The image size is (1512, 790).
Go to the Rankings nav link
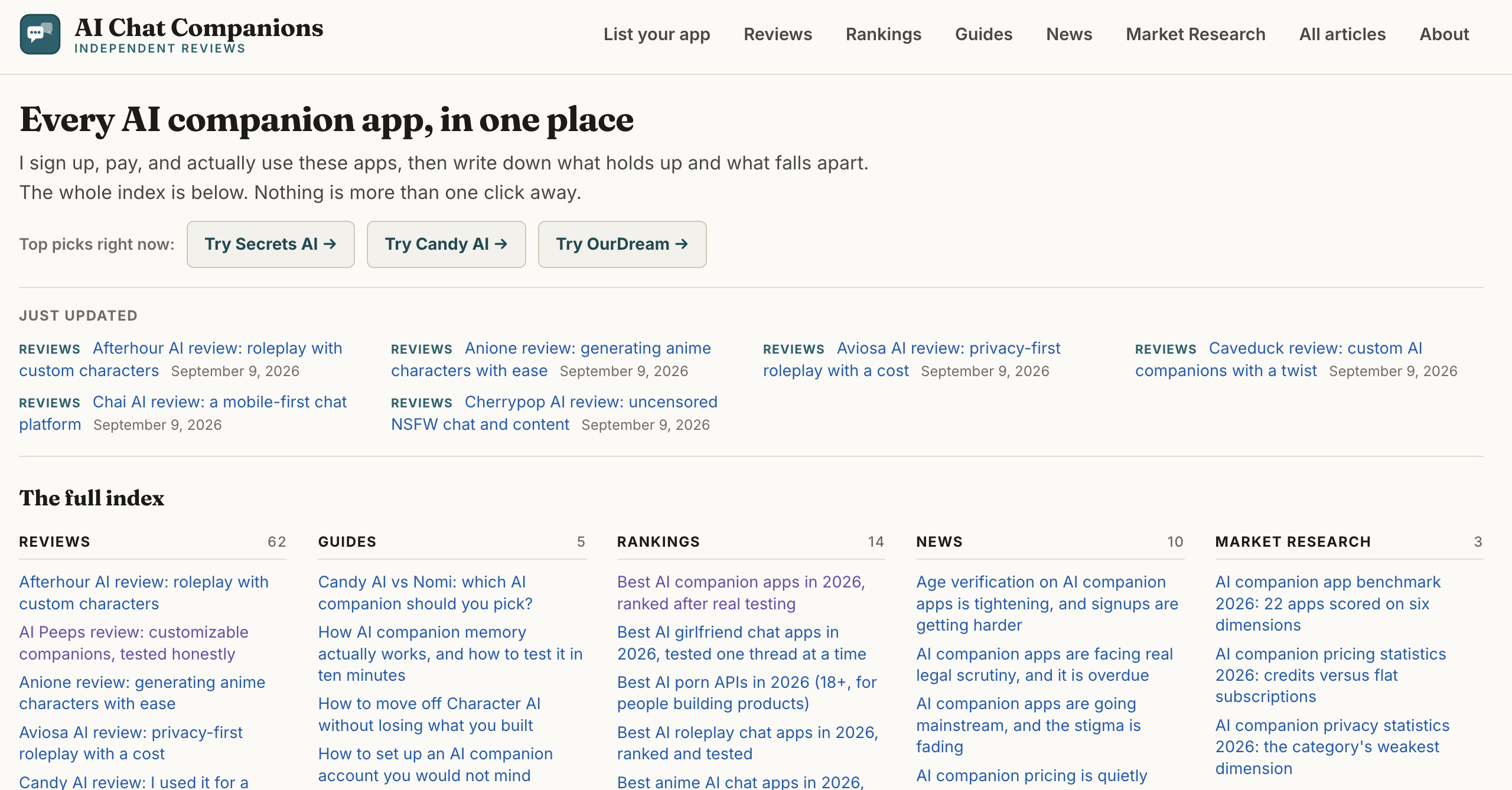pos(884,34)
